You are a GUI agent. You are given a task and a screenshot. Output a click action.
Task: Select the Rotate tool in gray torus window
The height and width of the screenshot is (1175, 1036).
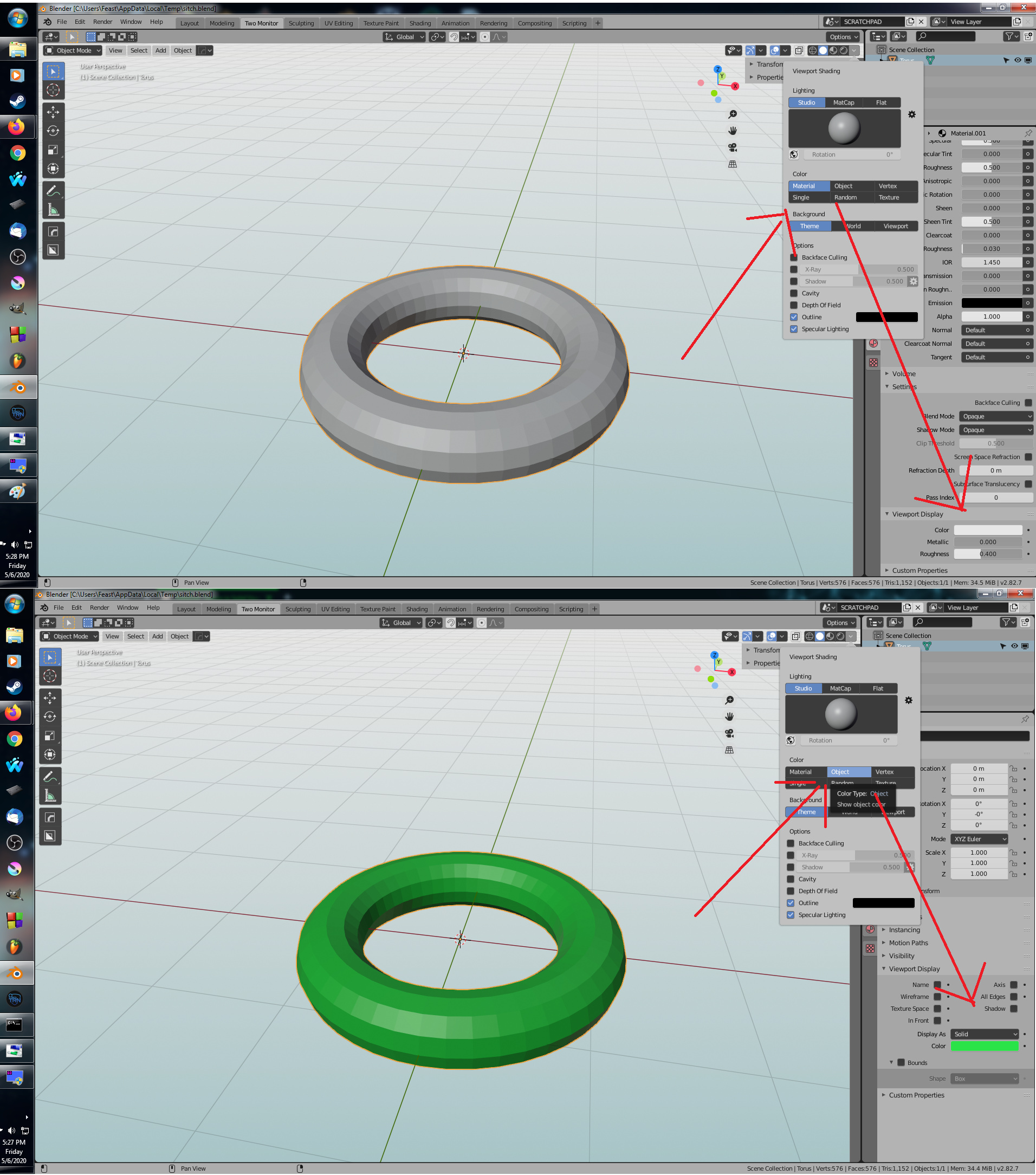[x=53, y=131]
